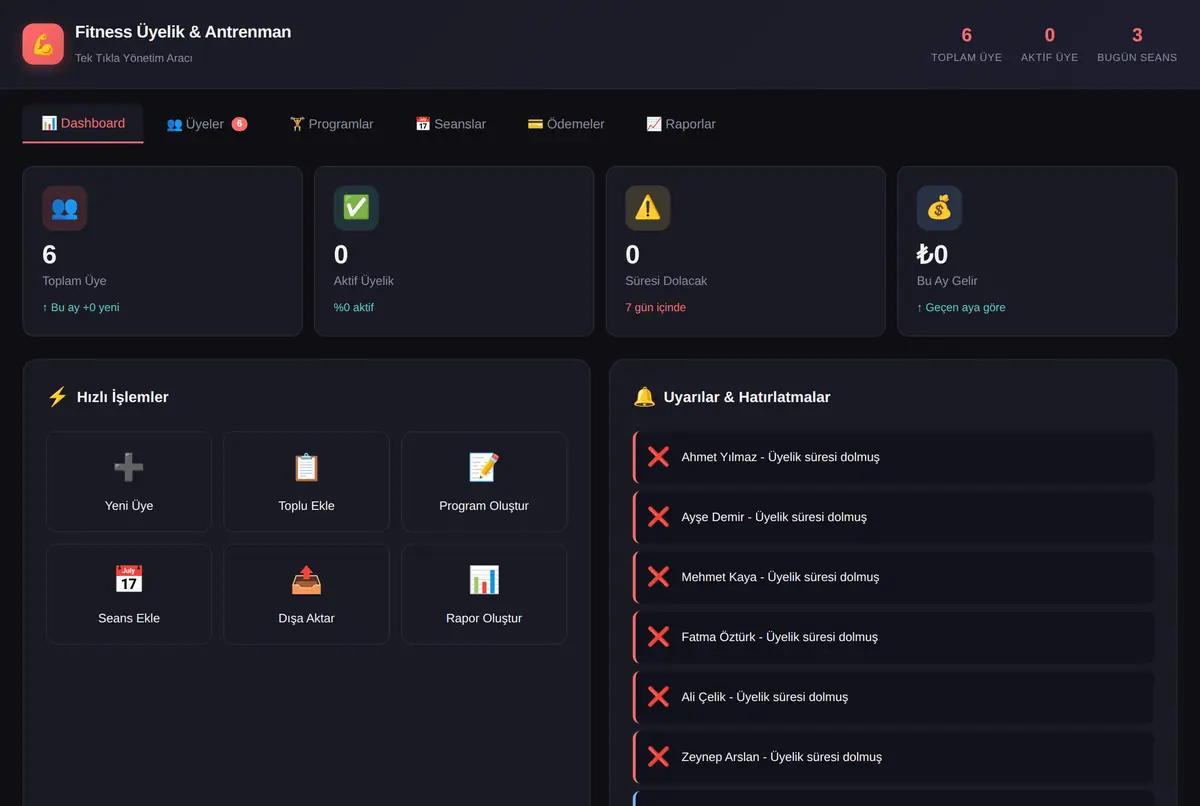Screen dimensions: 1200x806
Task: Click the Toplam Üye counter in the header
Action: pyautogui.click(x=966, y=44)
